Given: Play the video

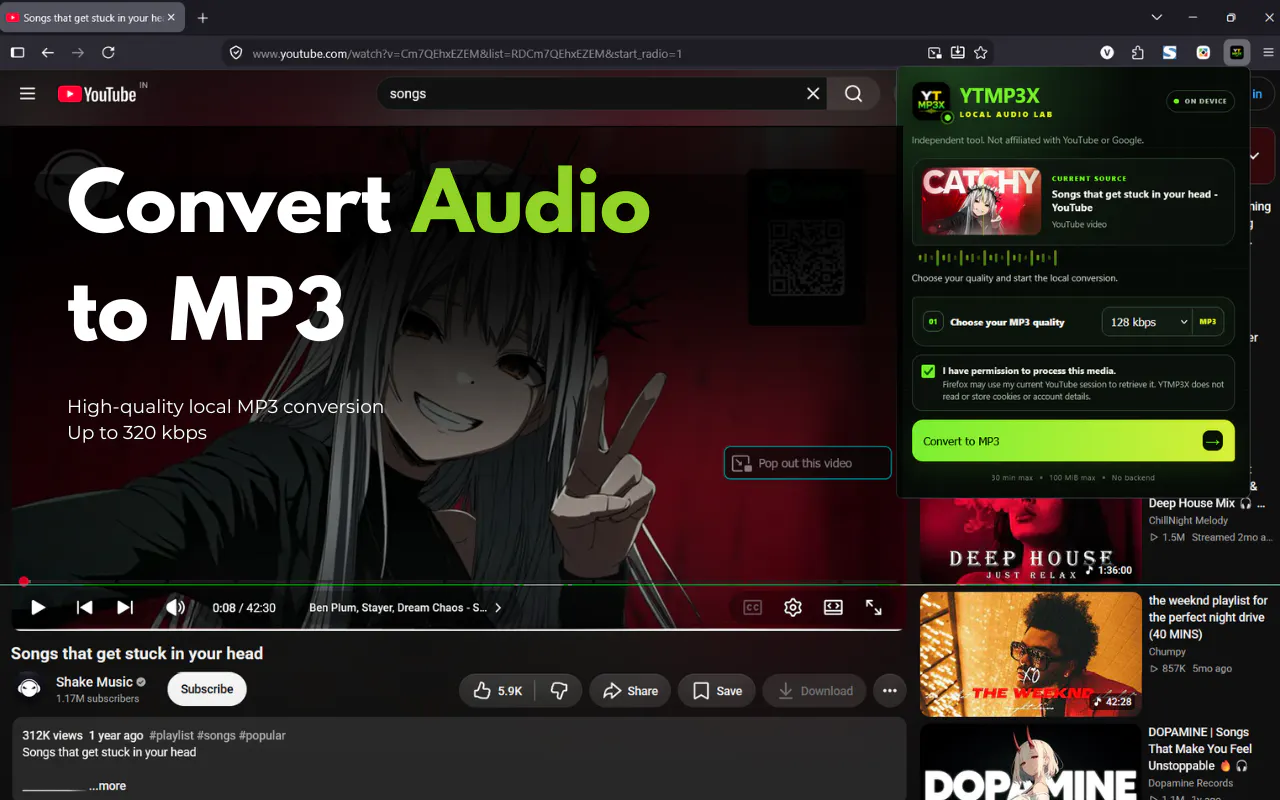Looking at the screenshot, I should (38, 607).
